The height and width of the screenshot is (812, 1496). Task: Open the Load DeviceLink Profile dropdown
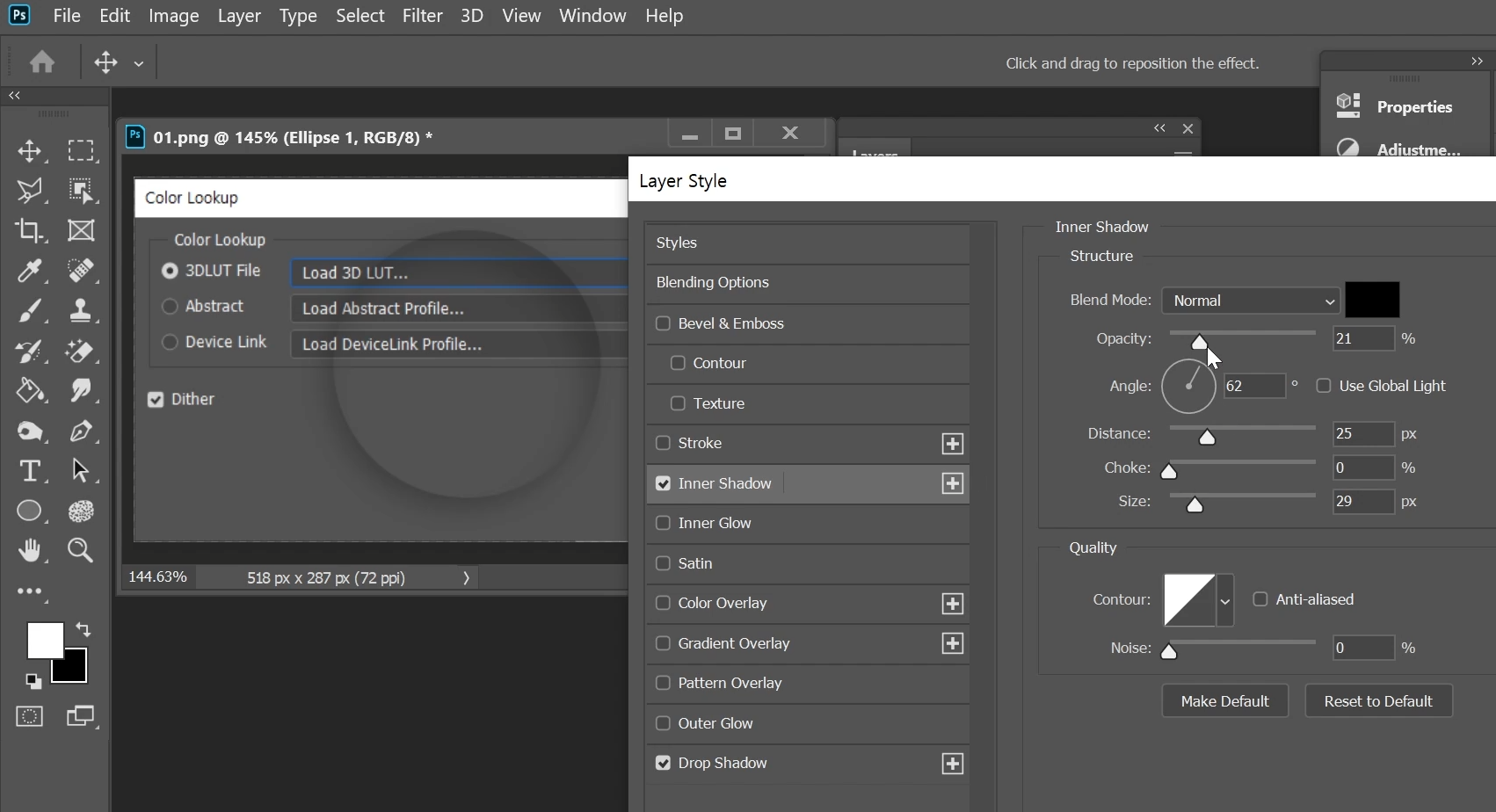[x=460, y=344]
